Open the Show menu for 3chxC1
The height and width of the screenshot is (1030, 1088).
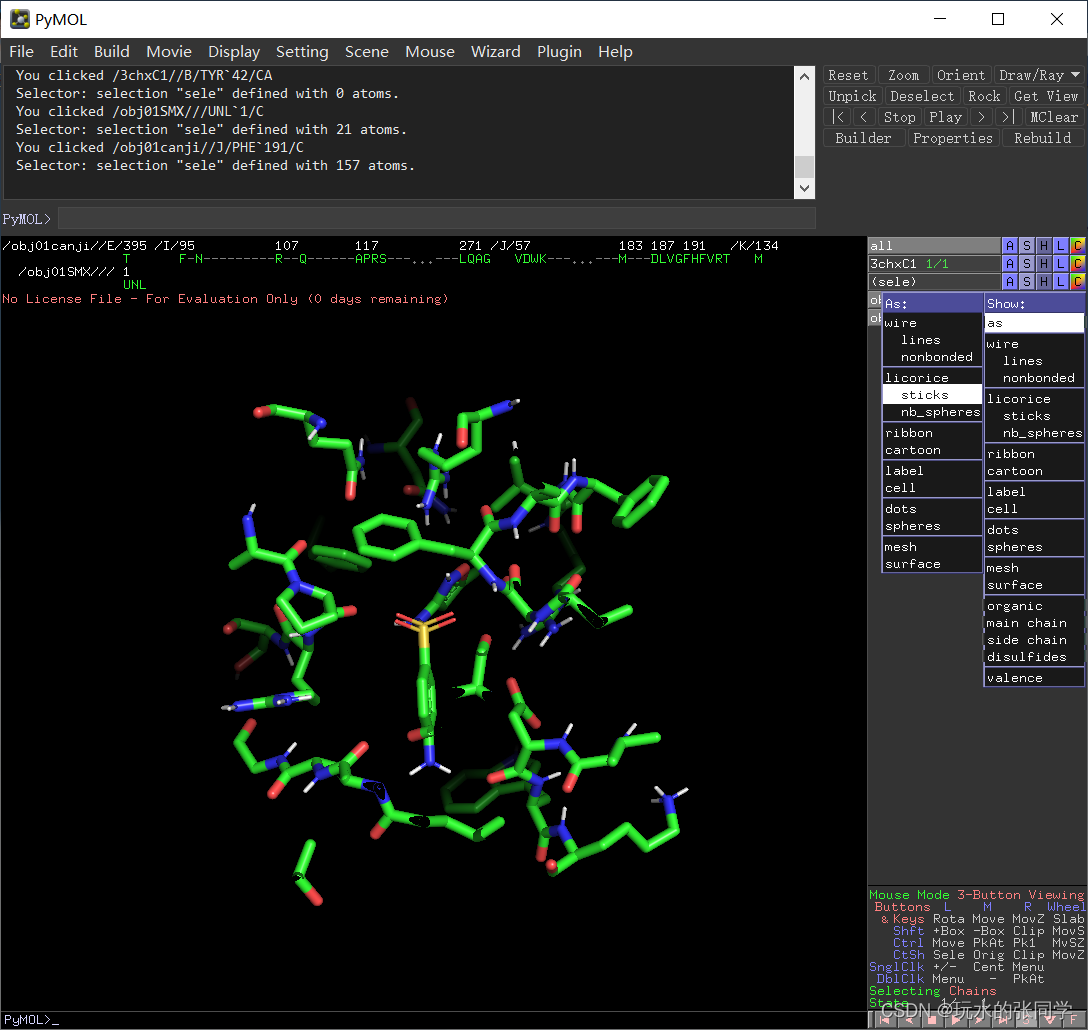(1027, 264)
